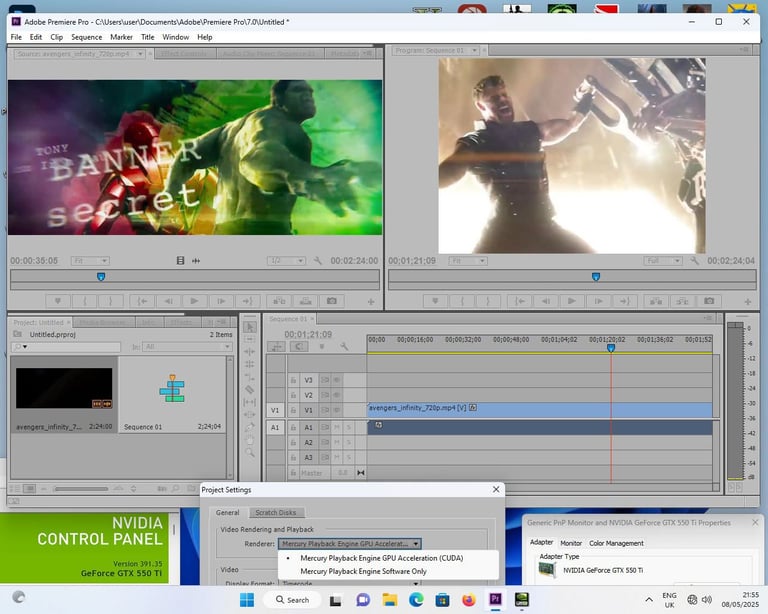Adjust Project panel thumbnail zoom slider

click(x=81, y=489)
